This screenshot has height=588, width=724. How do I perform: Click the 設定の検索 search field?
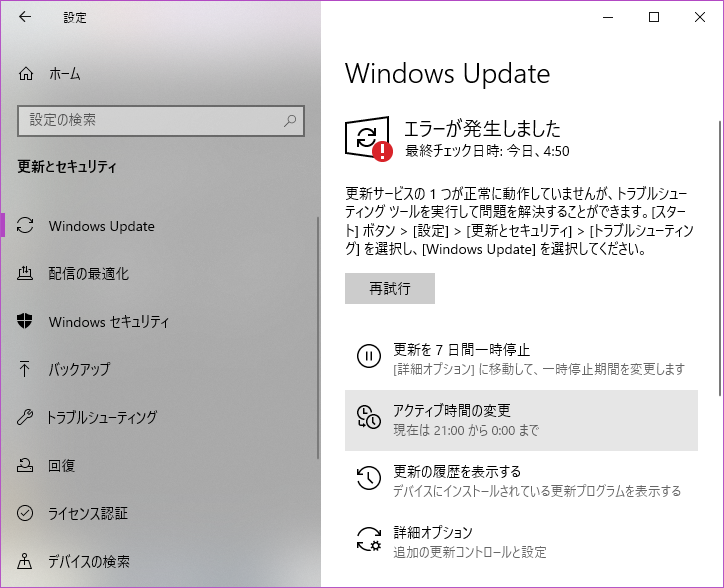point(161,121)
